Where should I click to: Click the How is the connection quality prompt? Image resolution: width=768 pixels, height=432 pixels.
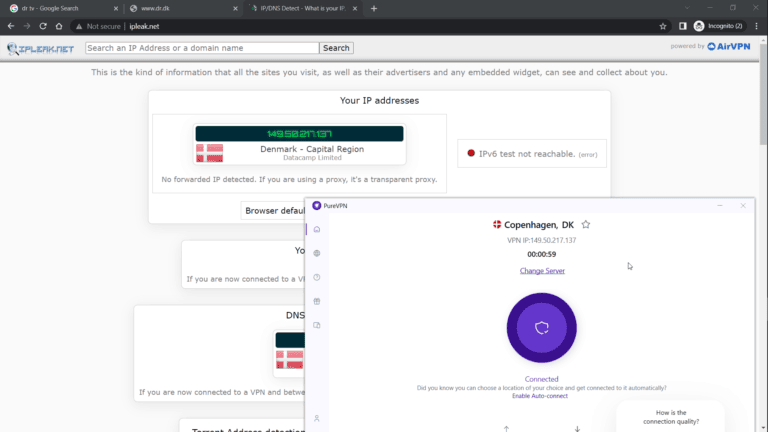click(671, 417)
